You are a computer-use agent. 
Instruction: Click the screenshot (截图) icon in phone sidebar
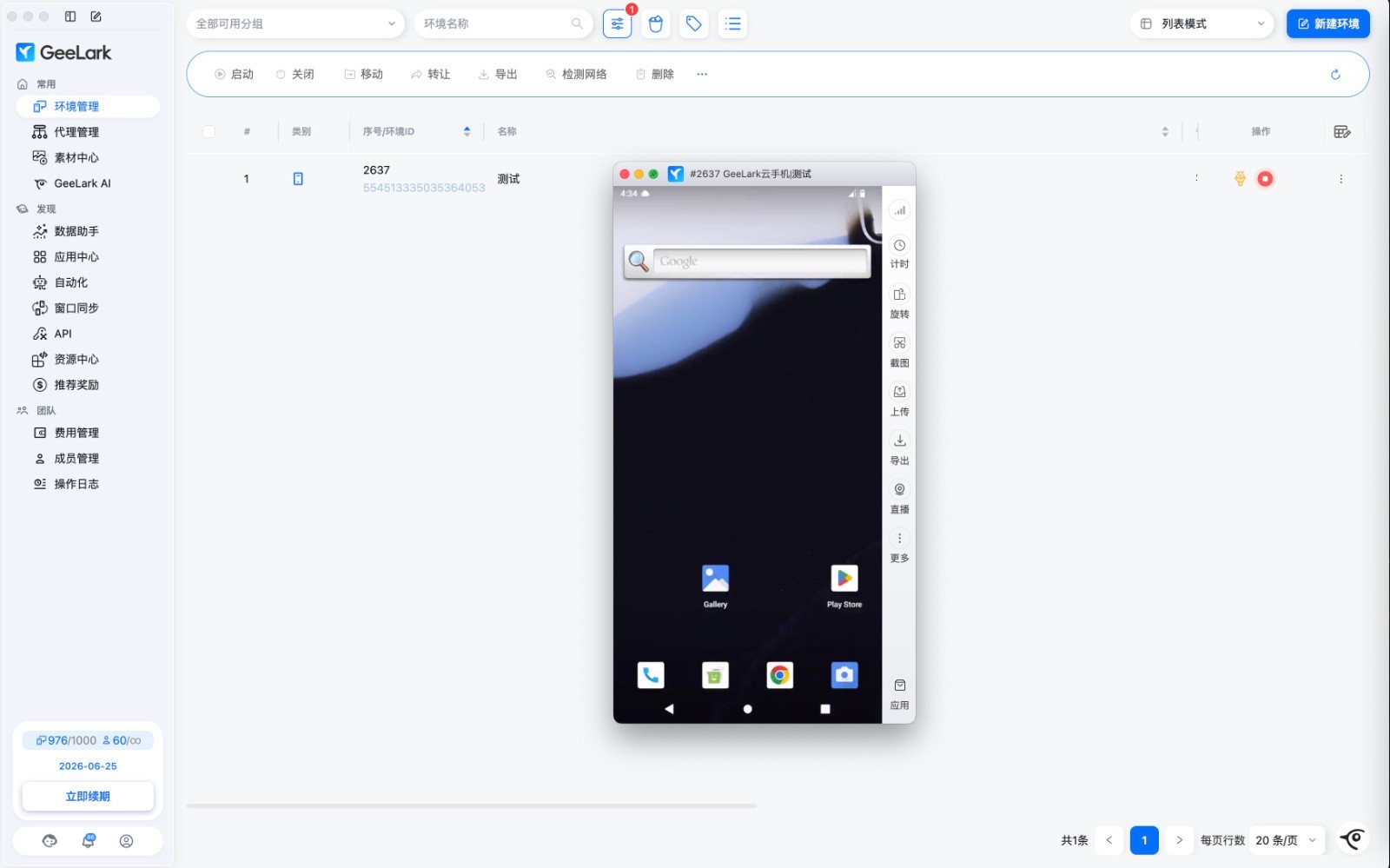(899, 344)
